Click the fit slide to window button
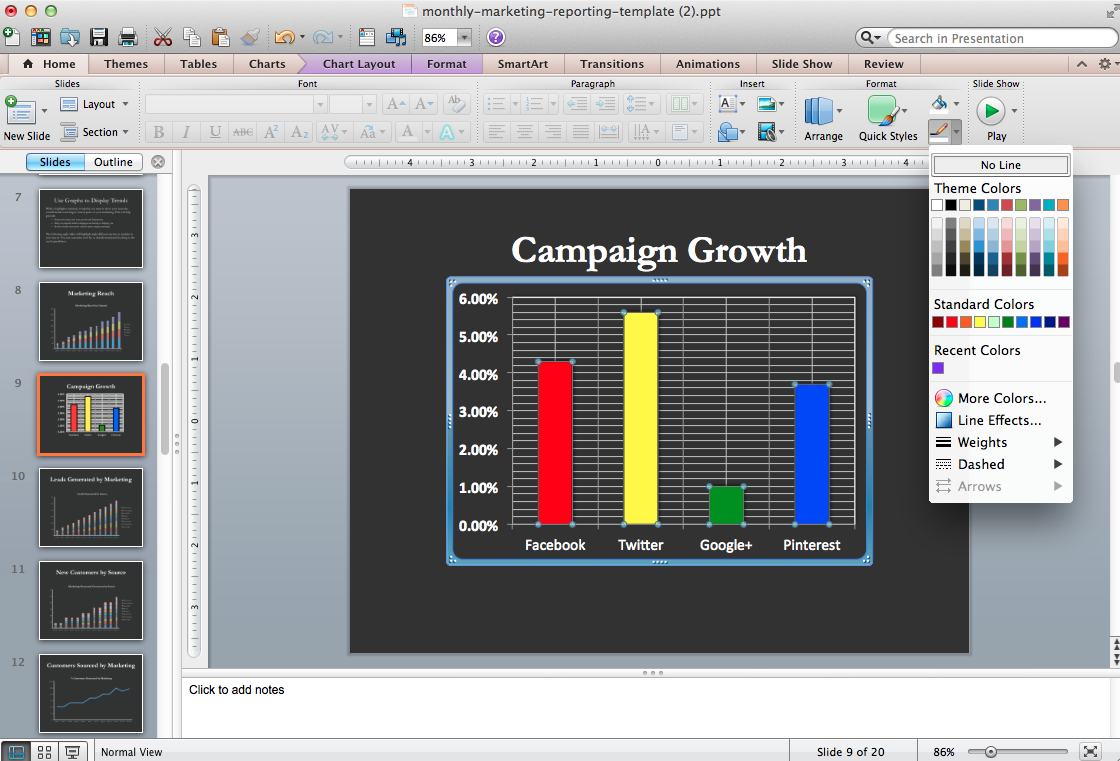The width and height of the screenshot is (1120, 761). click(x=1089, y=752)
